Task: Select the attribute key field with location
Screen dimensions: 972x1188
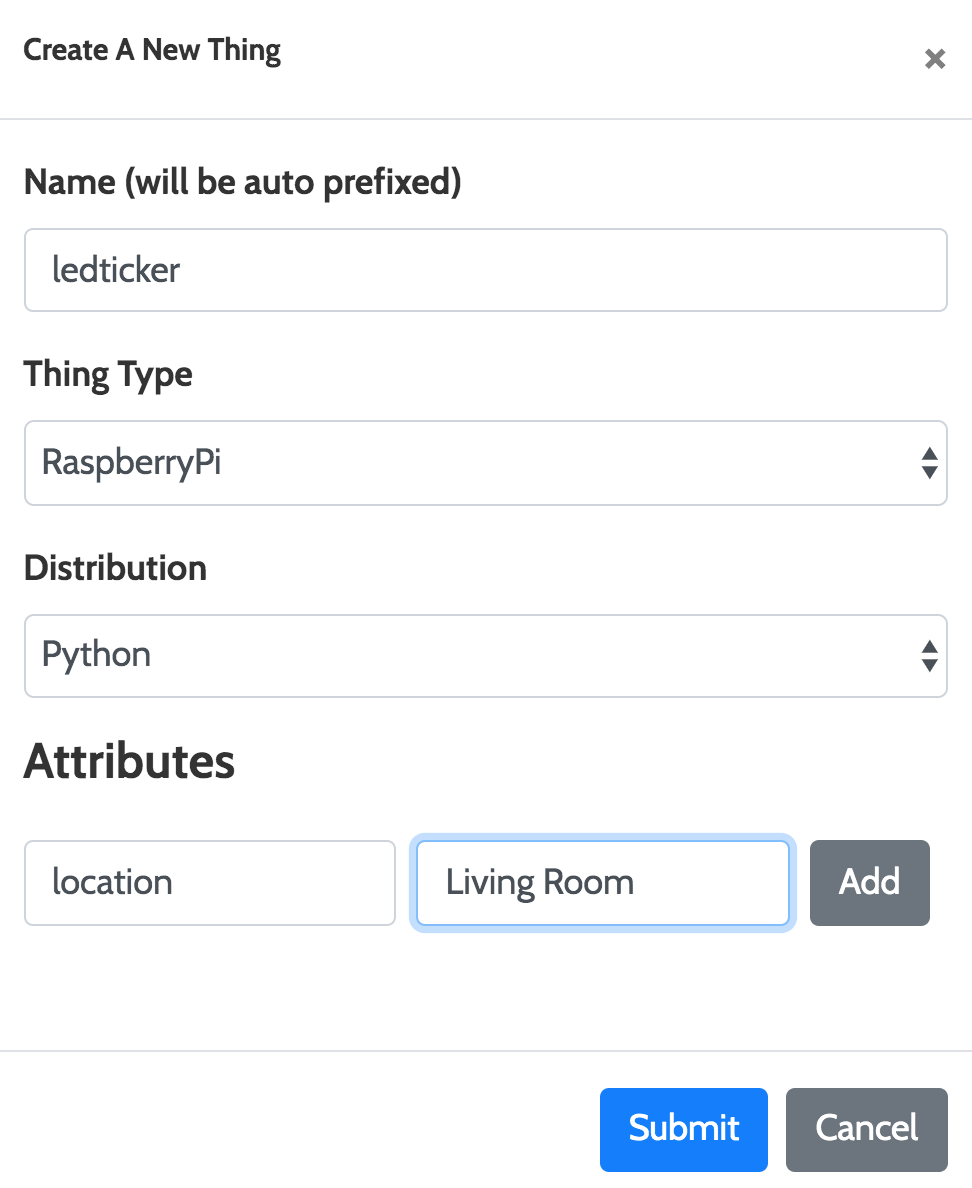Action: pyautogui.click(x=210, y=883)
